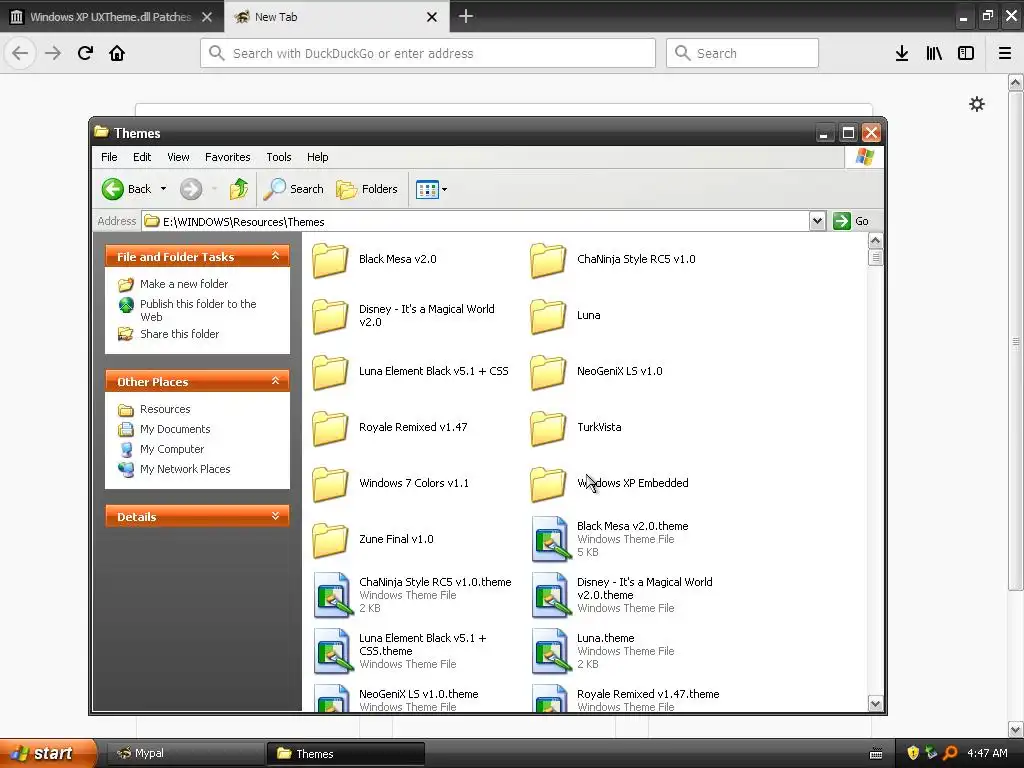Select Royale Remixed v1.47 folder name
This screenshot has width=1024, height=768.
413,427
